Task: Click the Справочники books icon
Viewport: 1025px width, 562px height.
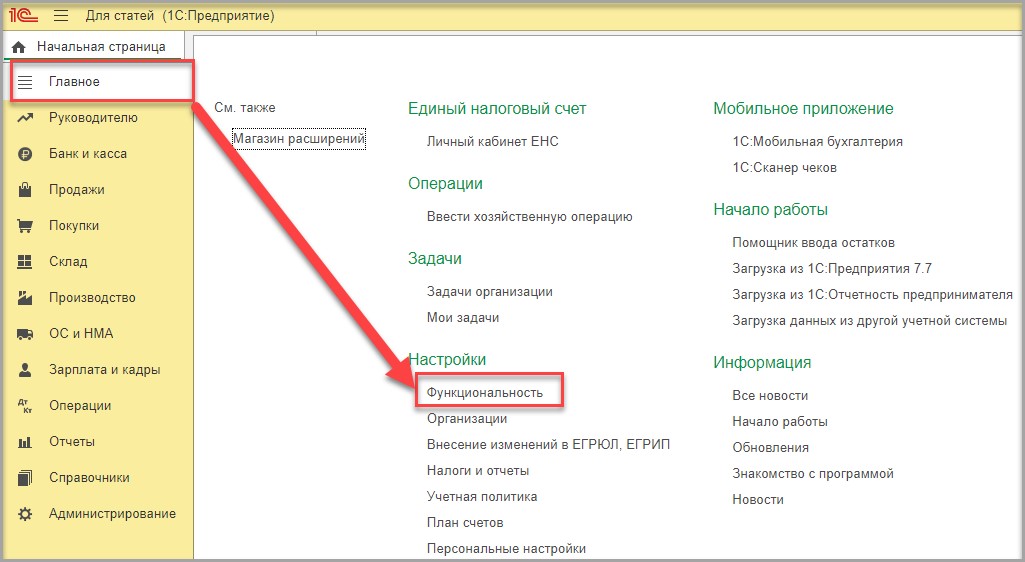Action: 25,478
